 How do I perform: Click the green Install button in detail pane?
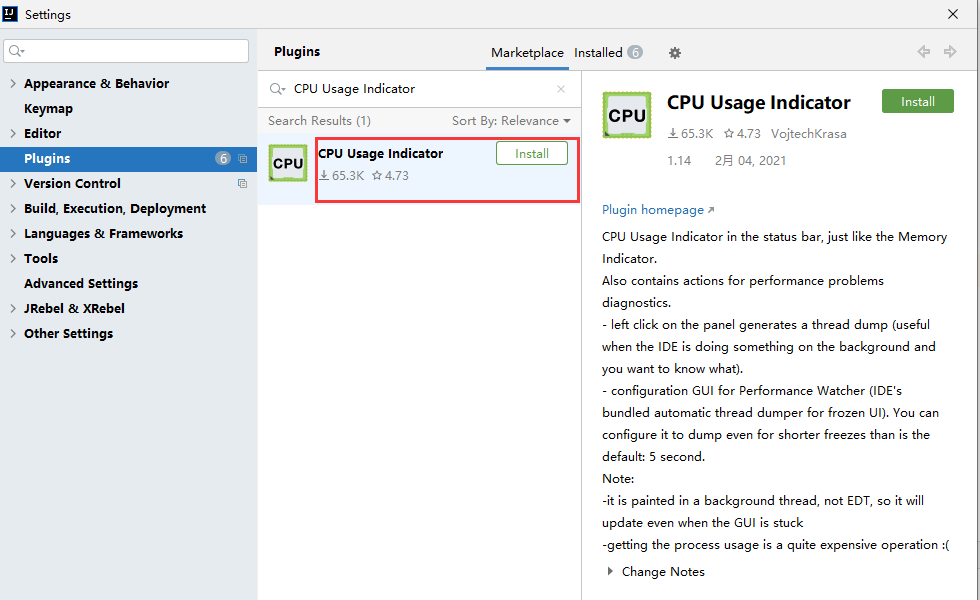click(x=917, y=100)
